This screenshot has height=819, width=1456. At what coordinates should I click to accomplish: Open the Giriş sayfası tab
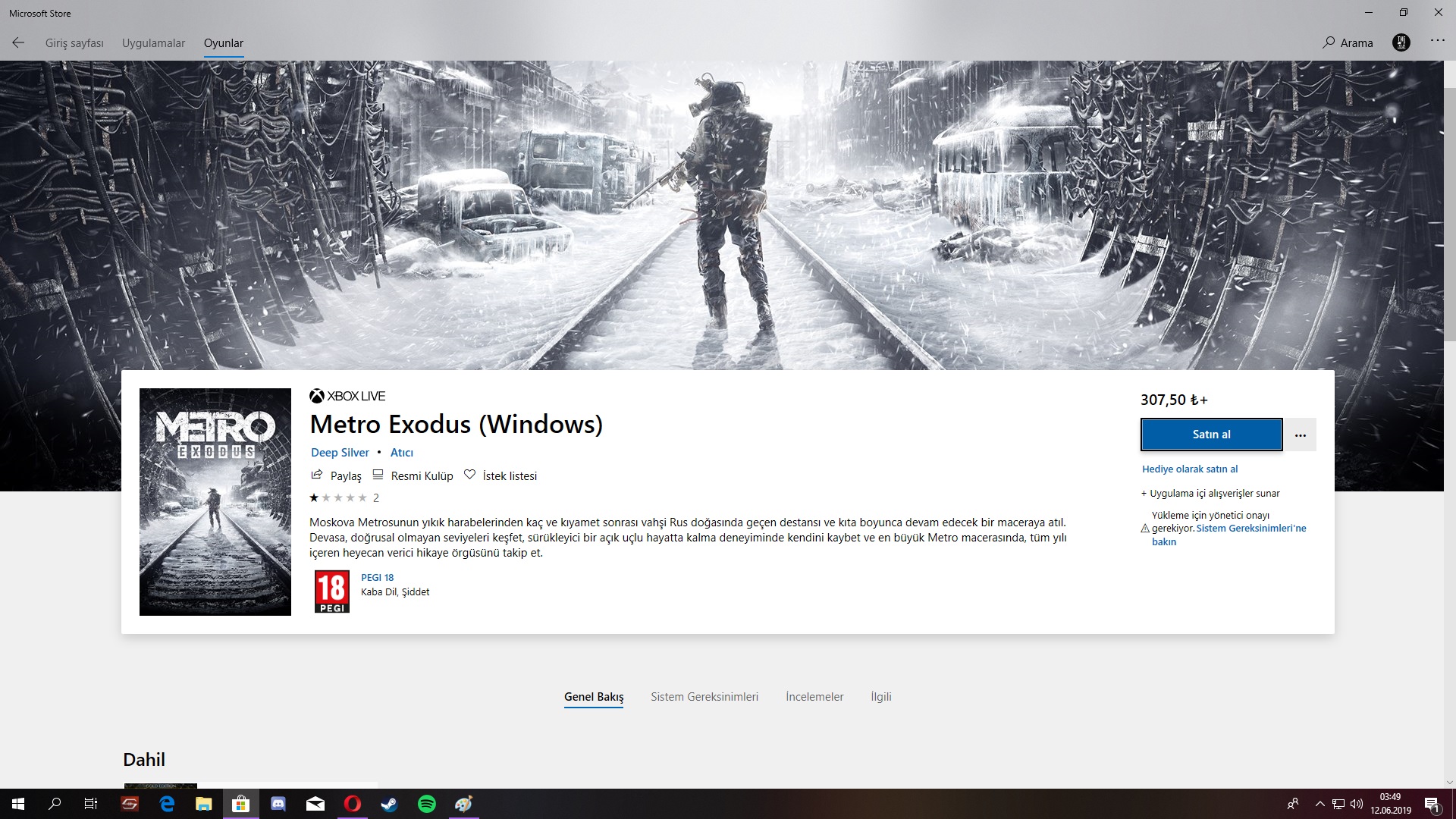(74, 43)
